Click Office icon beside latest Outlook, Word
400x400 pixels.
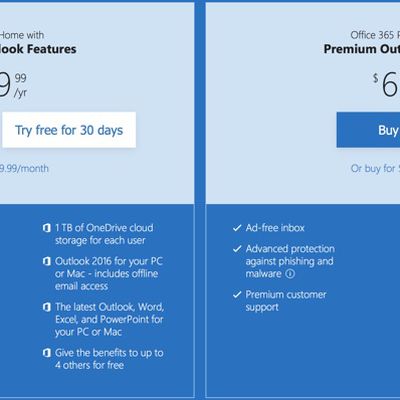(x=47, y=307)
